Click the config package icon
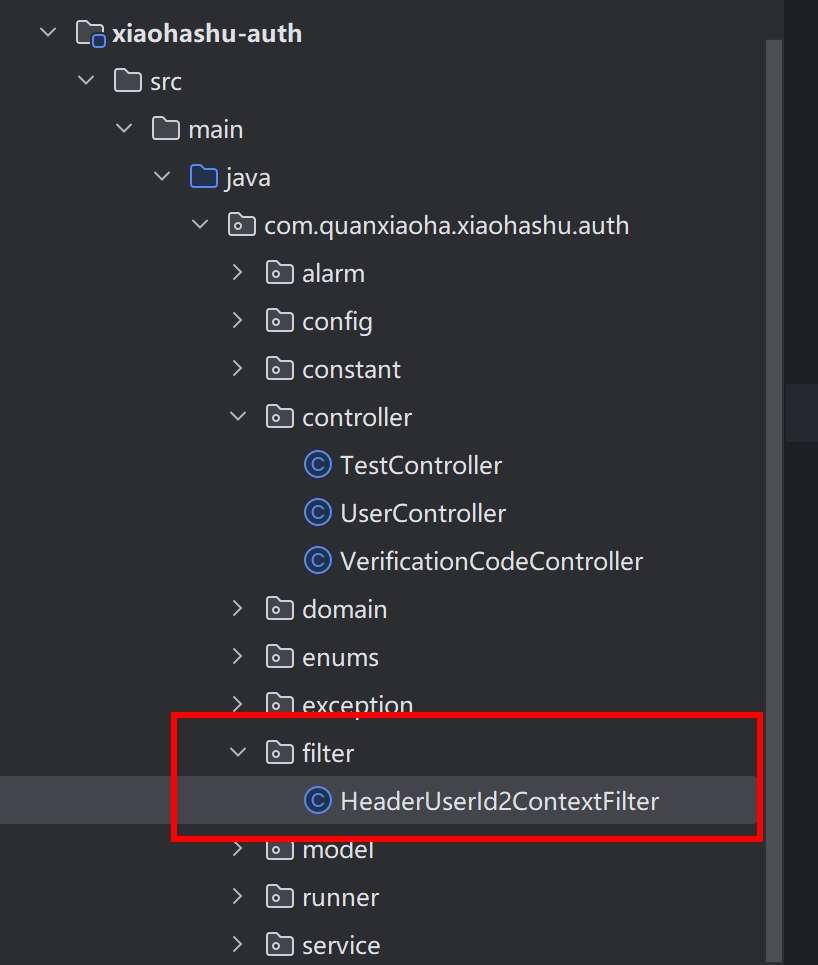 [x=279, y=321]
